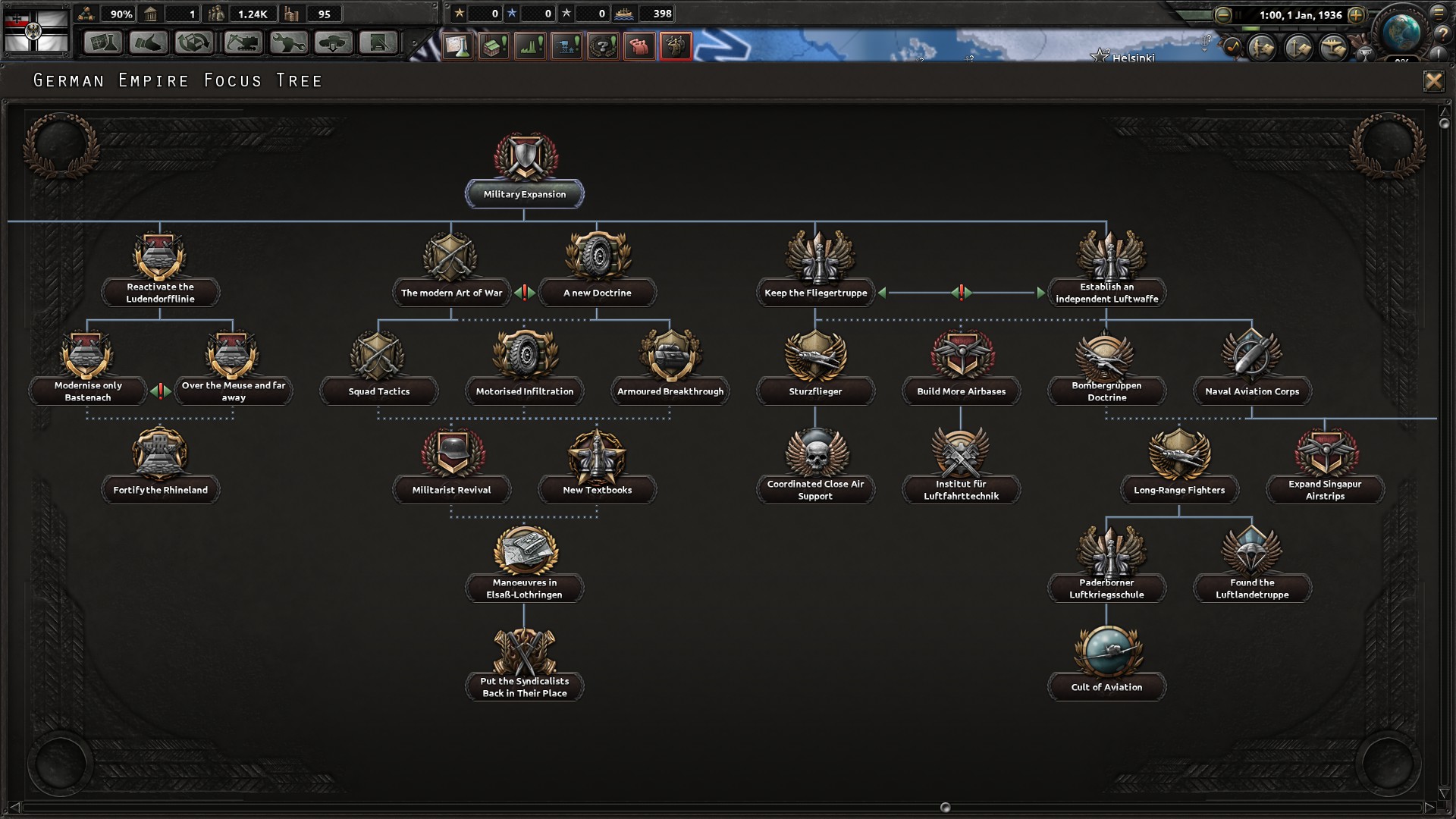
Task: Open the Logistics report tab
Action: tap(378, 43)
